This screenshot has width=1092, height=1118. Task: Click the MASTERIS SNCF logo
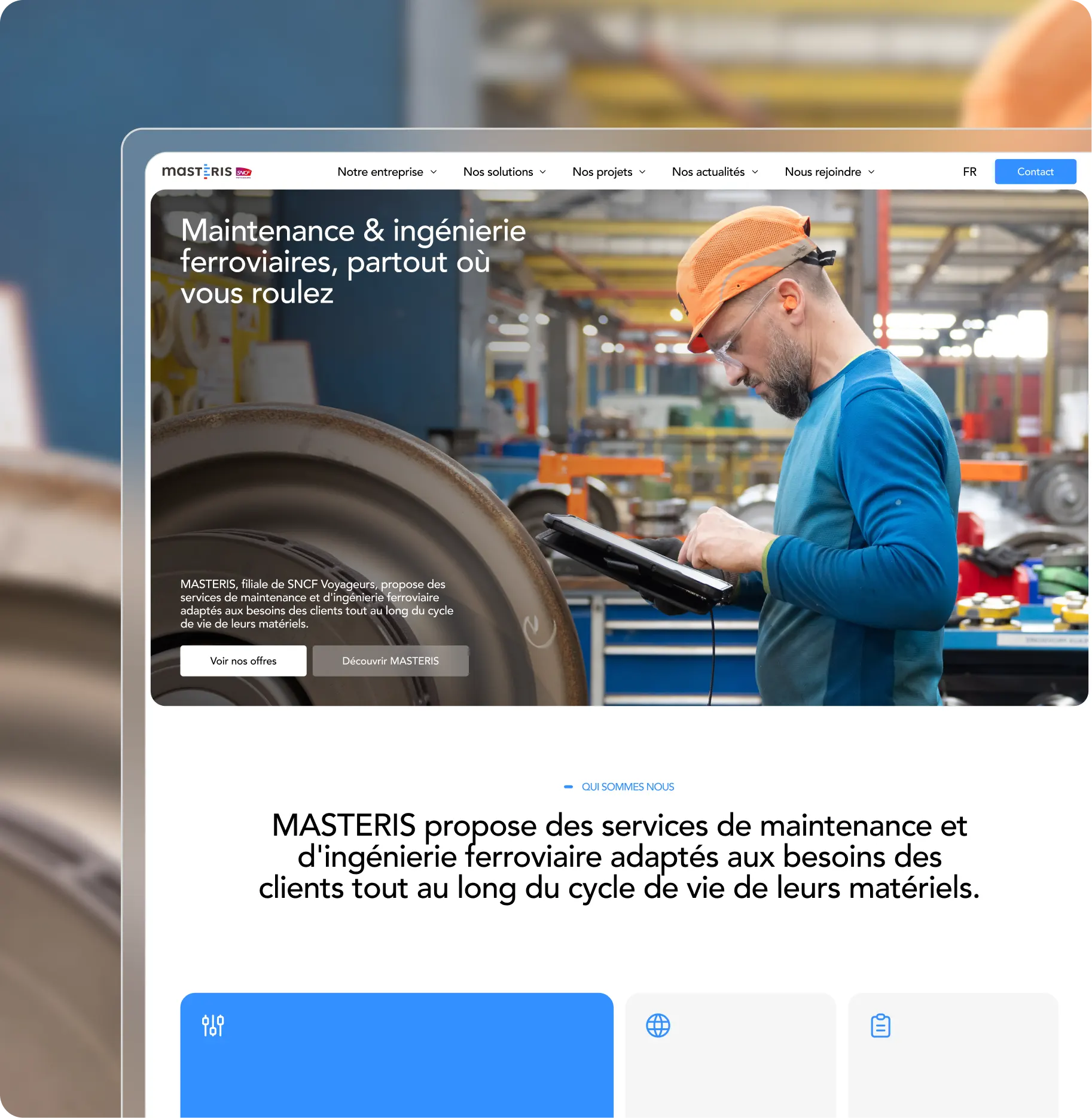207,172
